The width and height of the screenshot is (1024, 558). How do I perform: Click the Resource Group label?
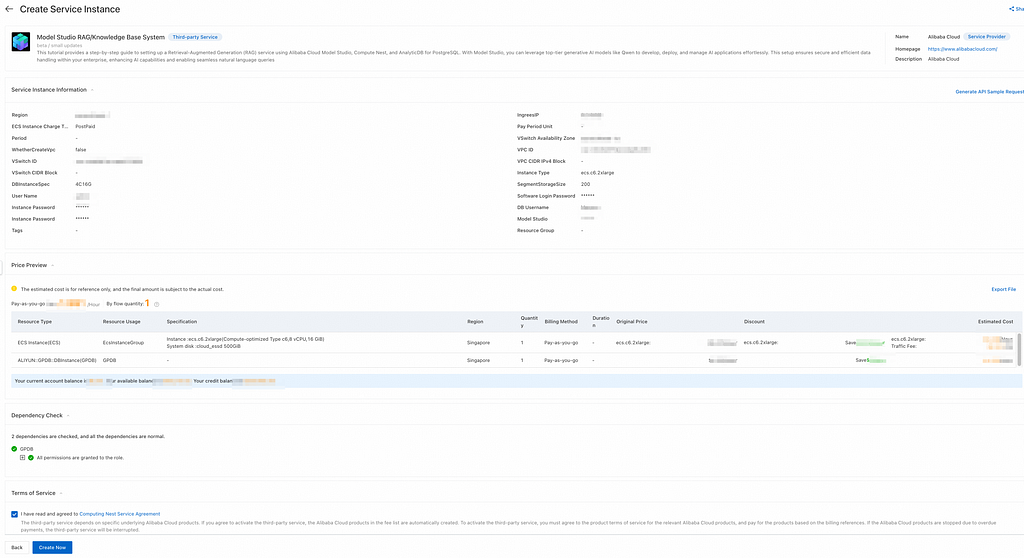pos(536,231)
